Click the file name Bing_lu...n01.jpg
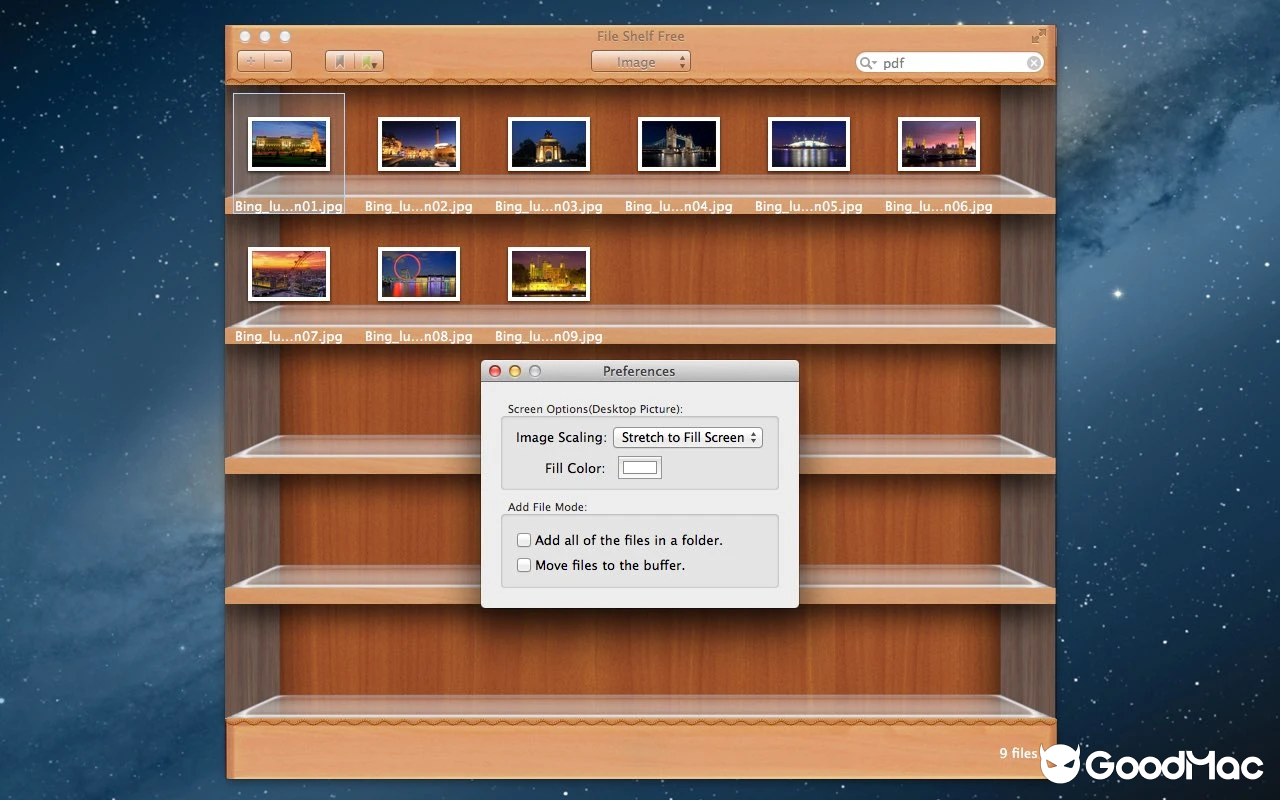Screen dimensions: 1280x800 pyautogui.click(x=289, y=207)
